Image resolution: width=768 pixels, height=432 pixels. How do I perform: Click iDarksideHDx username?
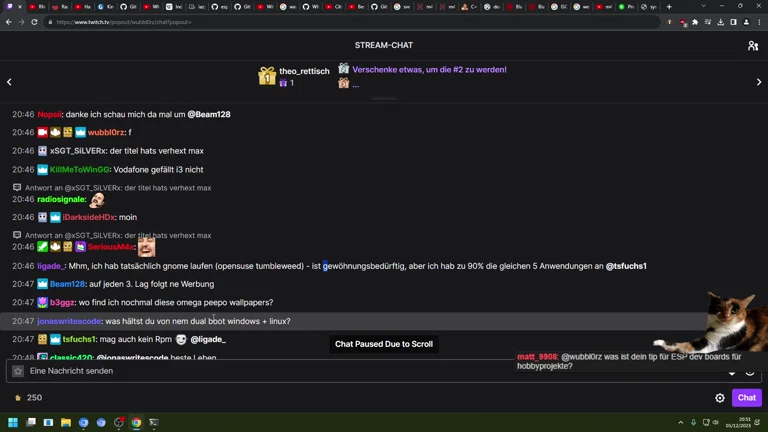89,217
